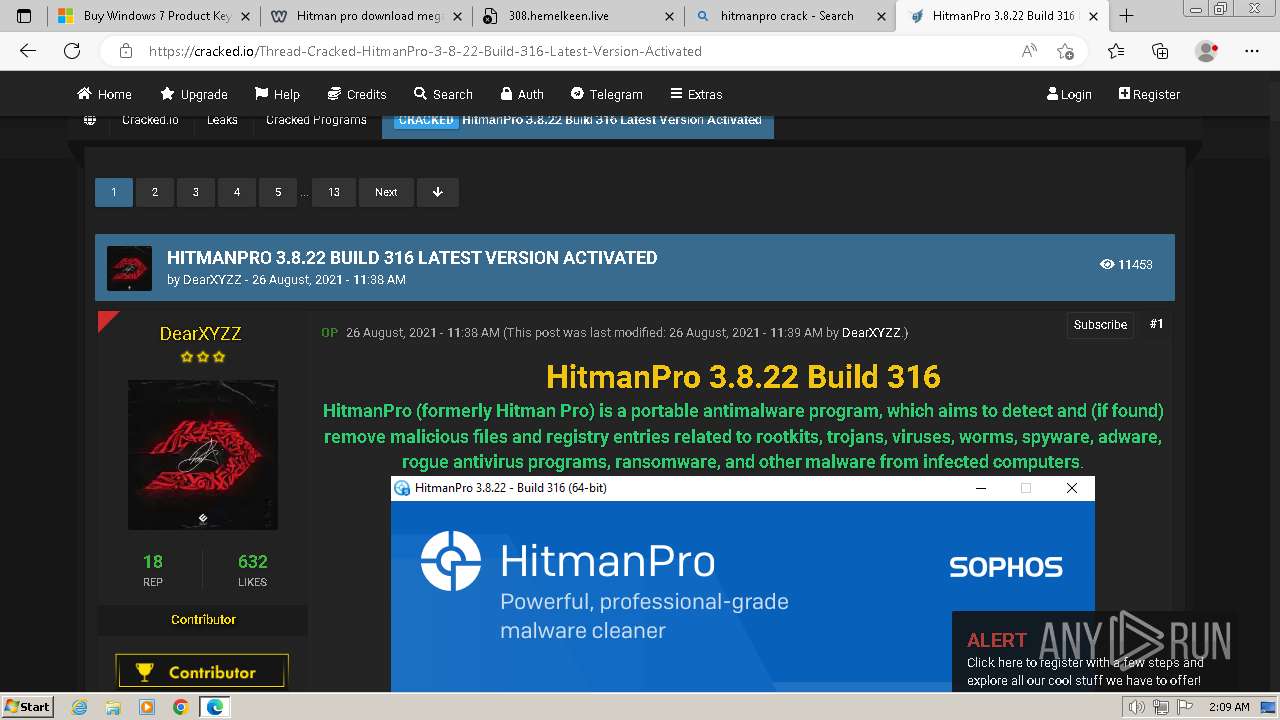Screen dimensions: 1280x720
Task: Open the Credits menu item
Action: point(357,94)
